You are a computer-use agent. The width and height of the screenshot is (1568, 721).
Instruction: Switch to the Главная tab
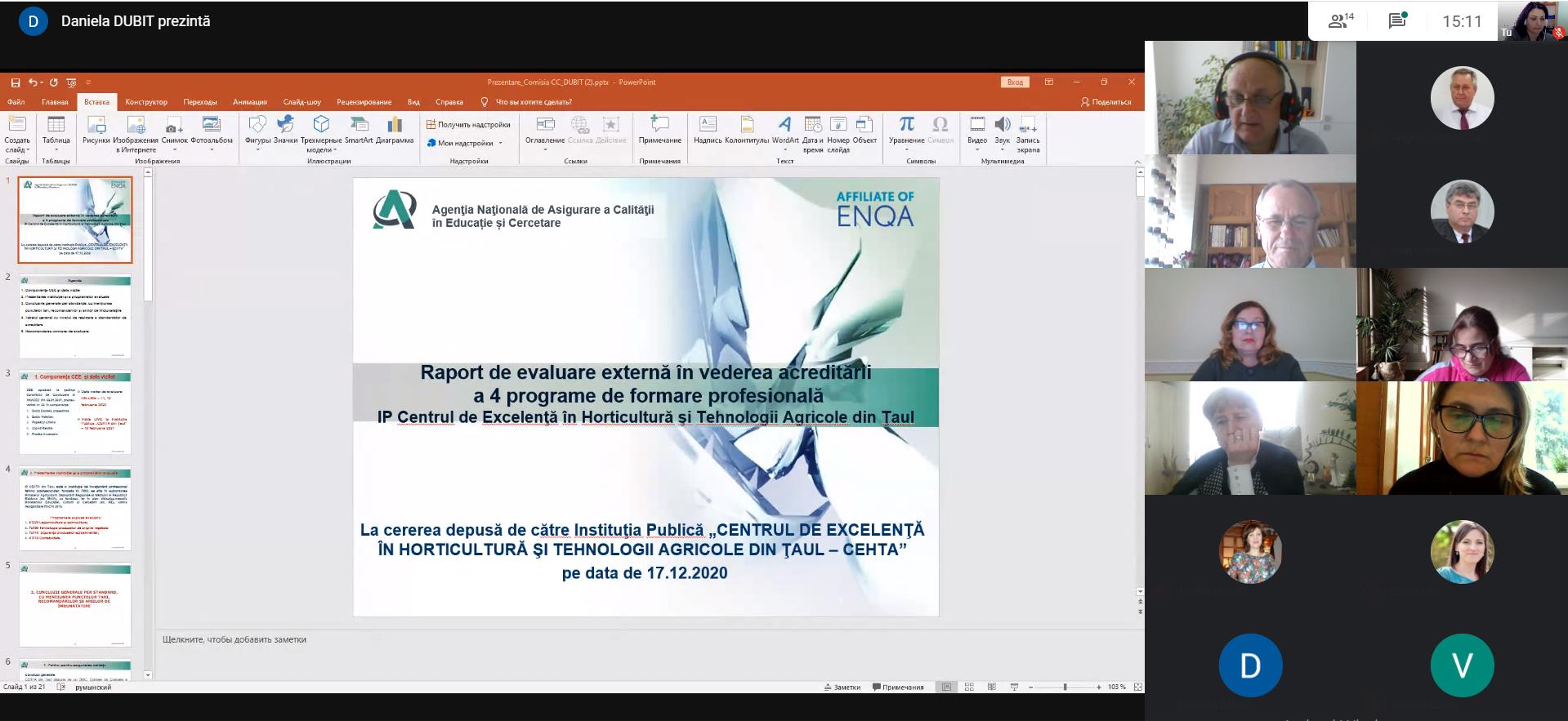[x=55, y=102]
